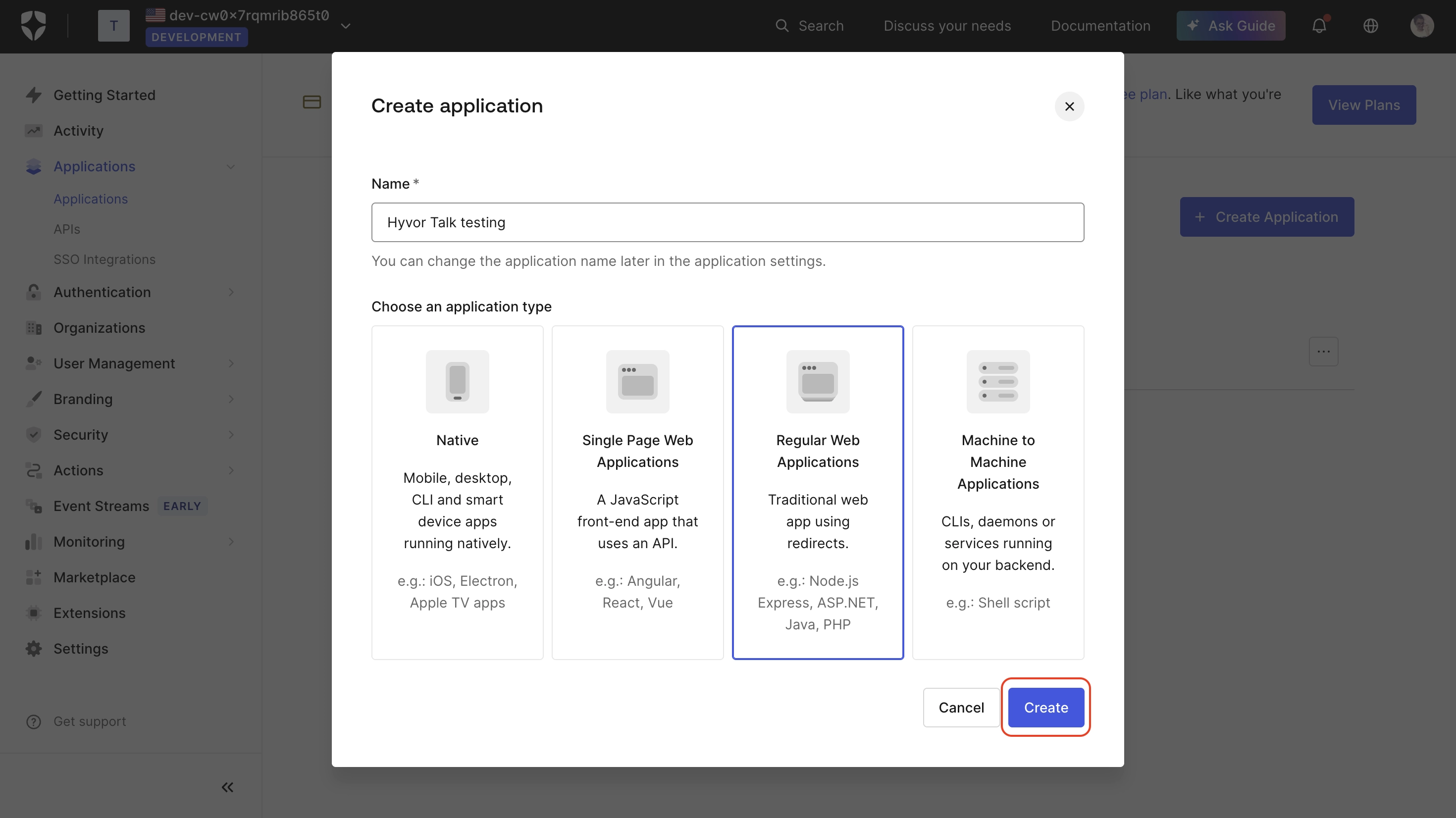1456x818 pixels.
Task: Click the Organizations building icon
Action: pos(33,328)
